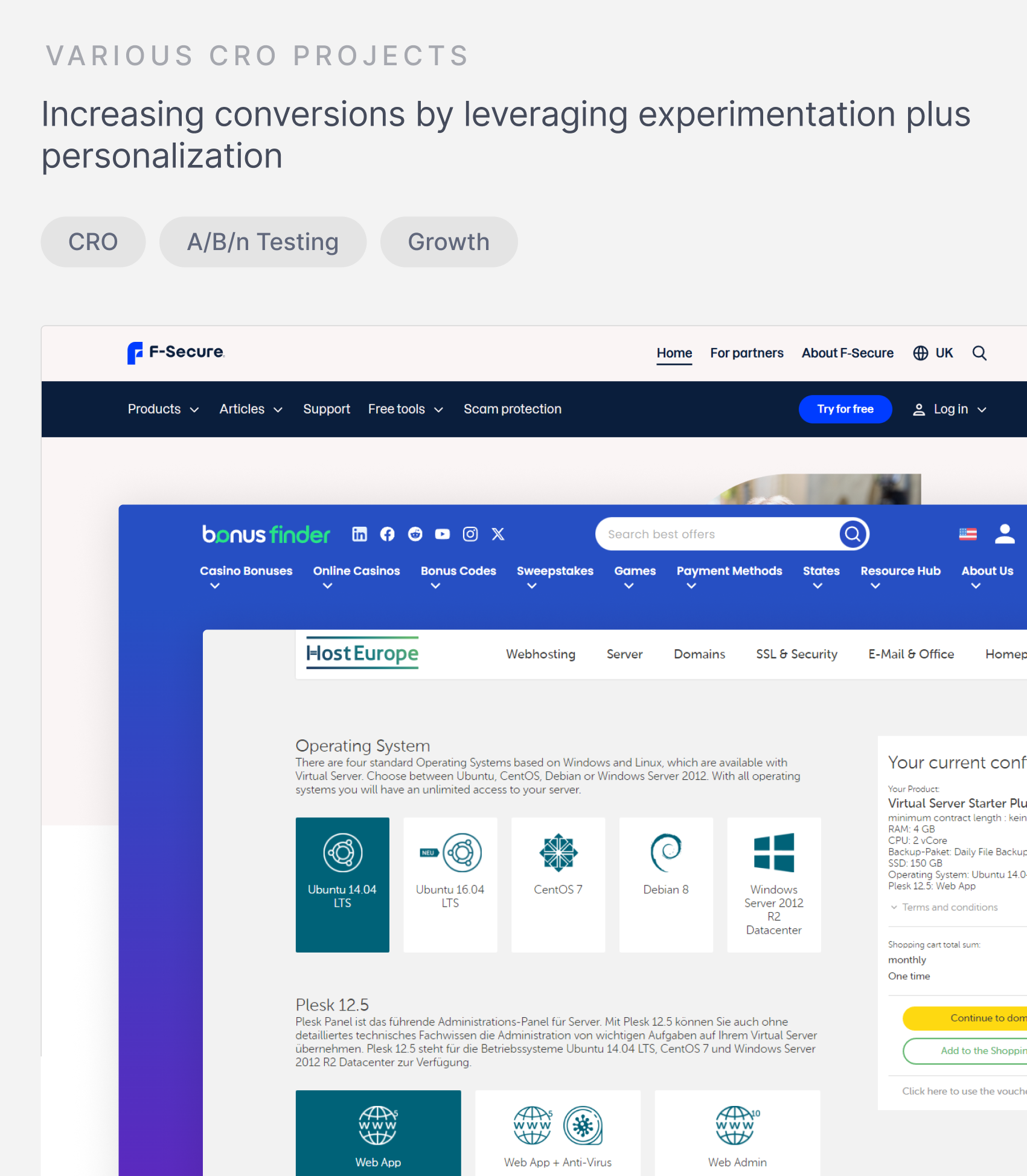Open For partners in F-Secure header

(x=747, y=353)
